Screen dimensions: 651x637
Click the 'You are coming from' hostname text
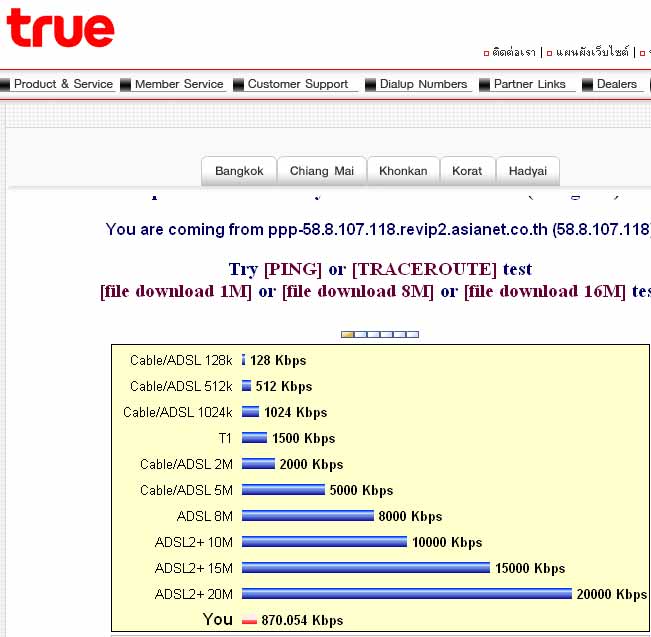tap(378, 229)
